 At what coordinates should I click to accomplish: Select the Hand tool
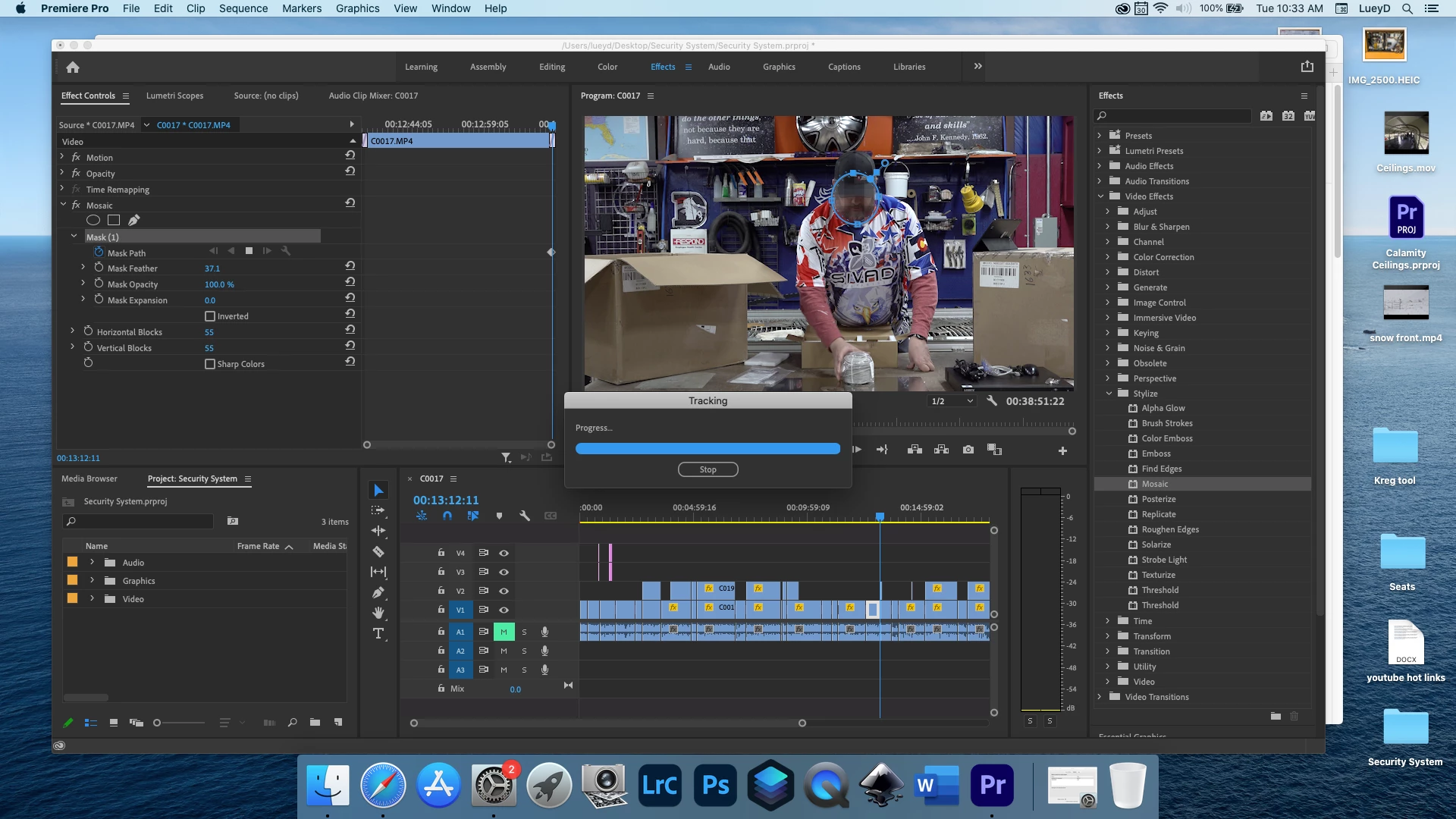[x=378, y=613]
